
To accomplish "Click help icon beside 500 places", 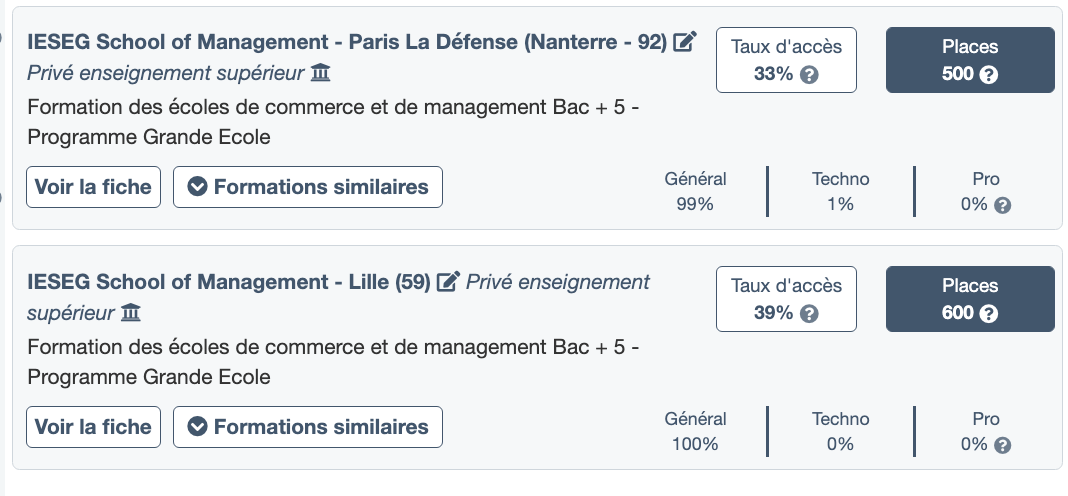I will [989, 75].
